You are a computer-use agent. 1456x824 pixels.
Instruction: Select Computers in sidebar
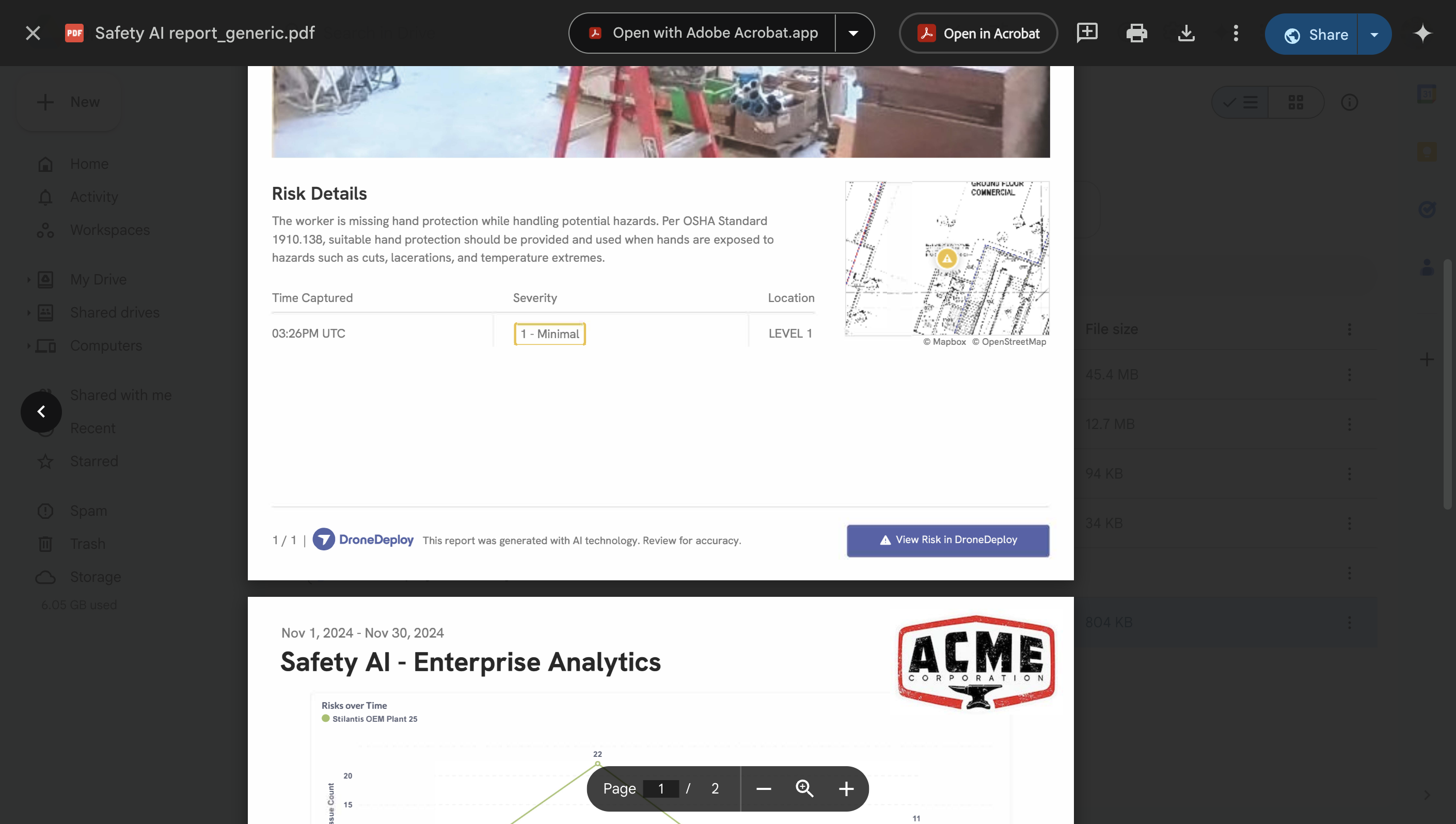tap(106, 346)
